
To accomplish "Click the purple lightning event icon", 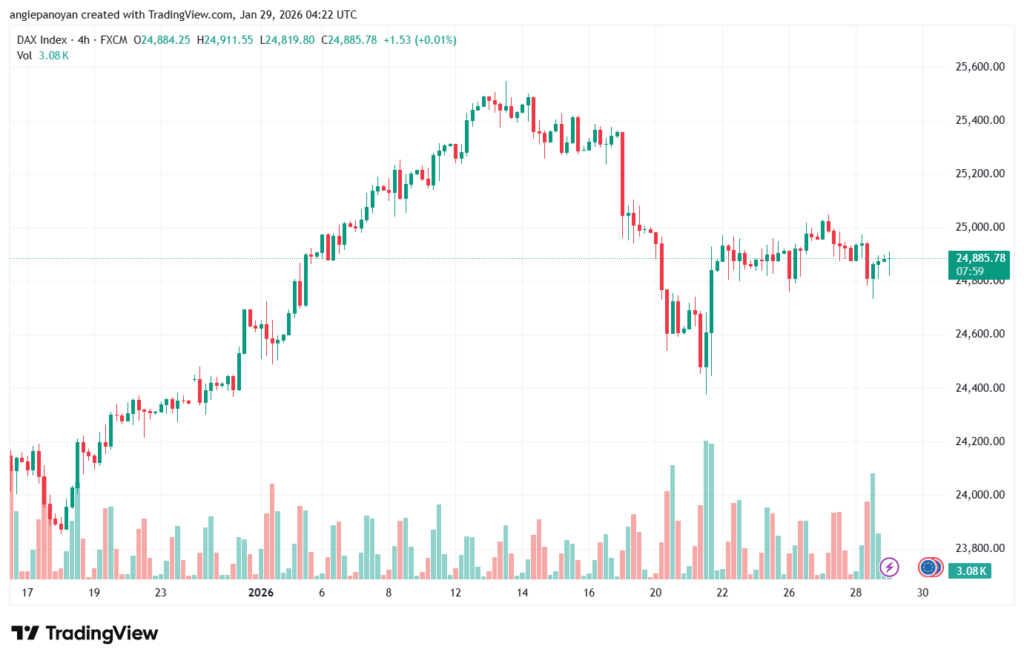I will point(889,567).
